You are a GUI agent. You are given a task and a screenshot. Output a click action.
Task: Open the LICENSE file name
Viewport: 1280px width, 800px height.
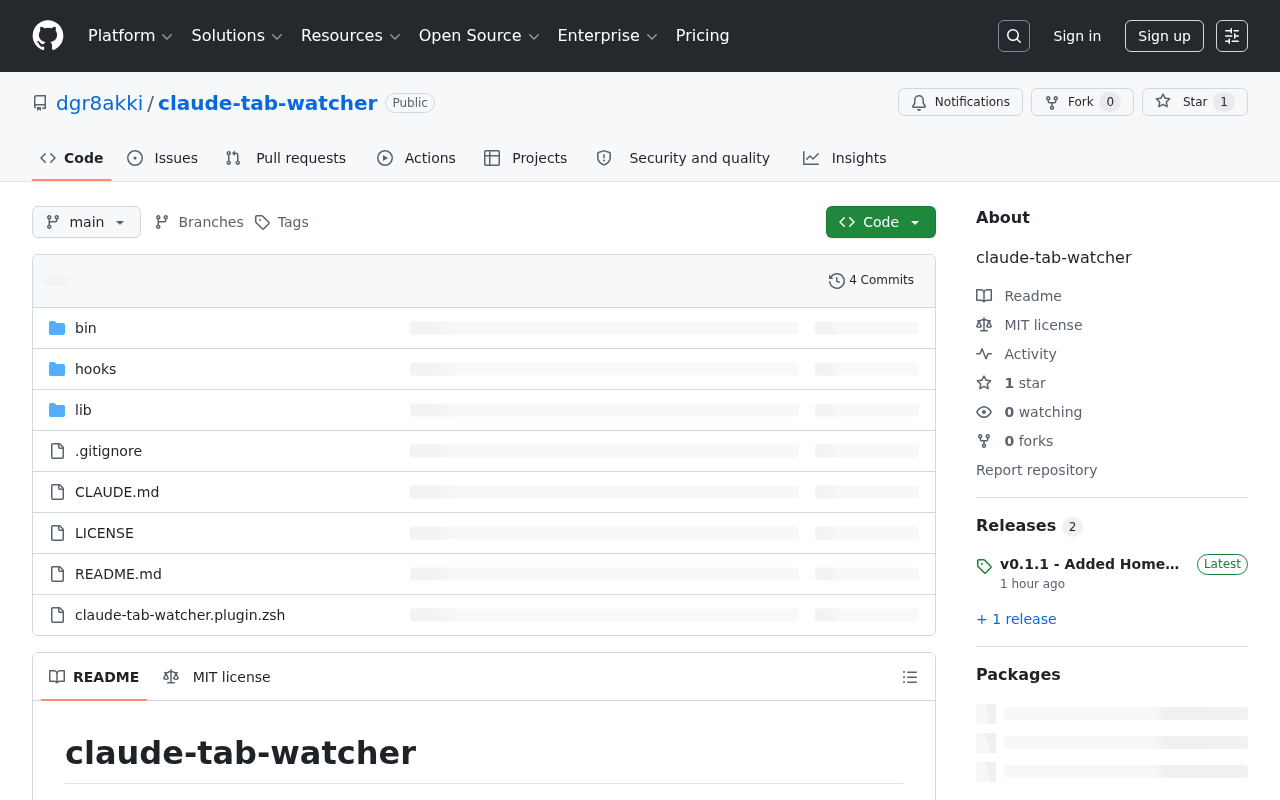coord(104,533)
